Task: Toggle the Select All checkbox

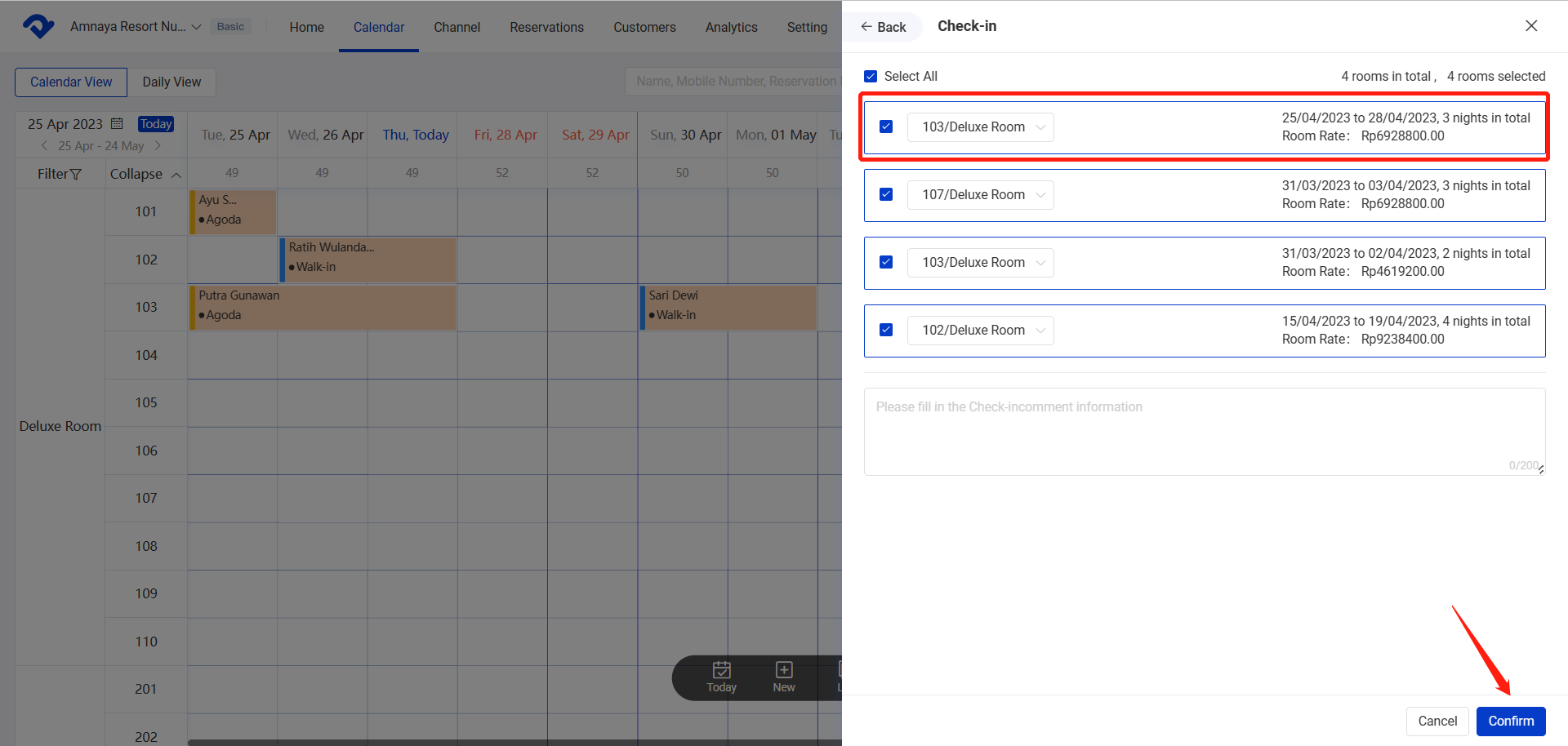Action: pyautogui.click(x=871, y=77)
